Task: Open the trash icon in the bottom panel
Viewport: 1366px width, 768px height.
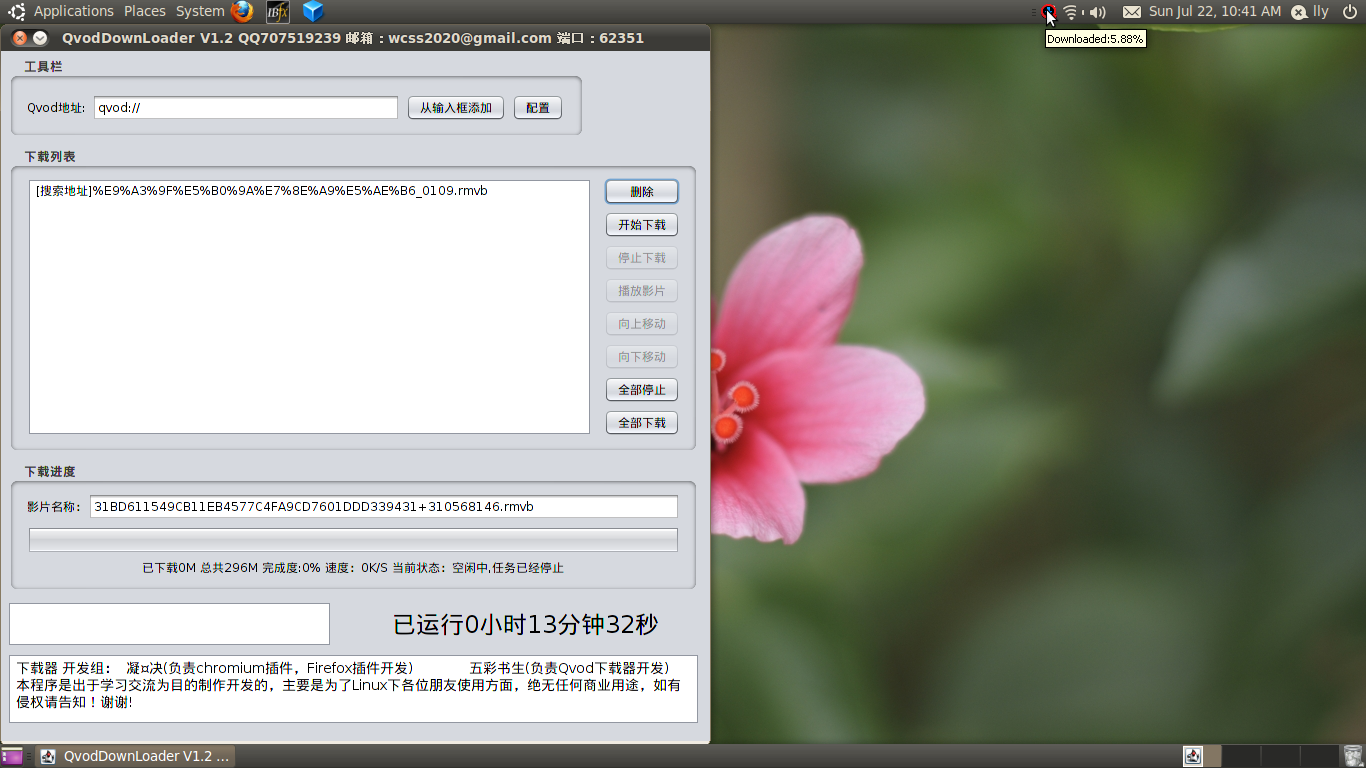Action: [1353, 756]
